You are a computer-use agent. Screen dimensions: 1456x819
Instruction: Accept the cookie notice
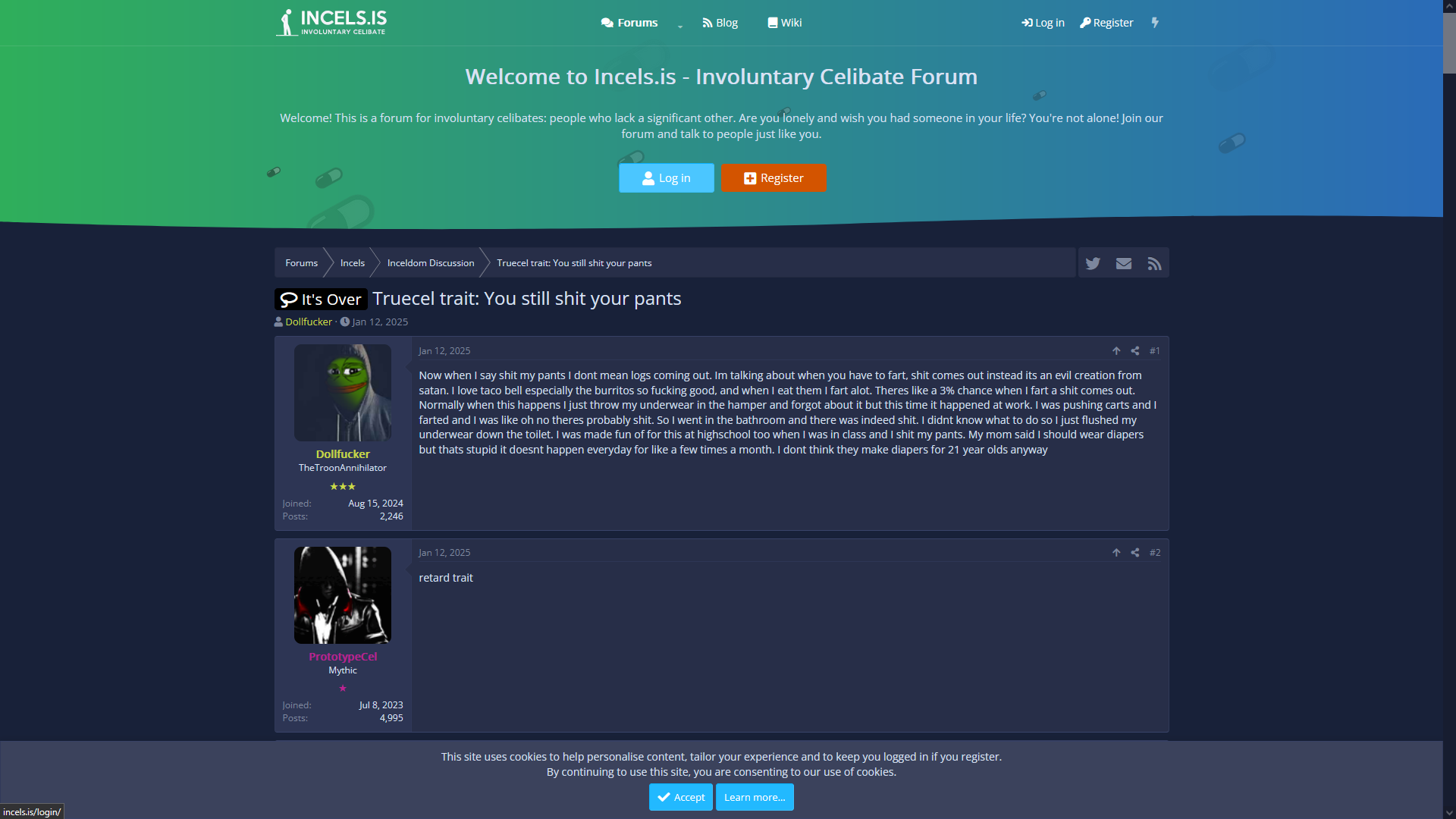tap(680, 797)
